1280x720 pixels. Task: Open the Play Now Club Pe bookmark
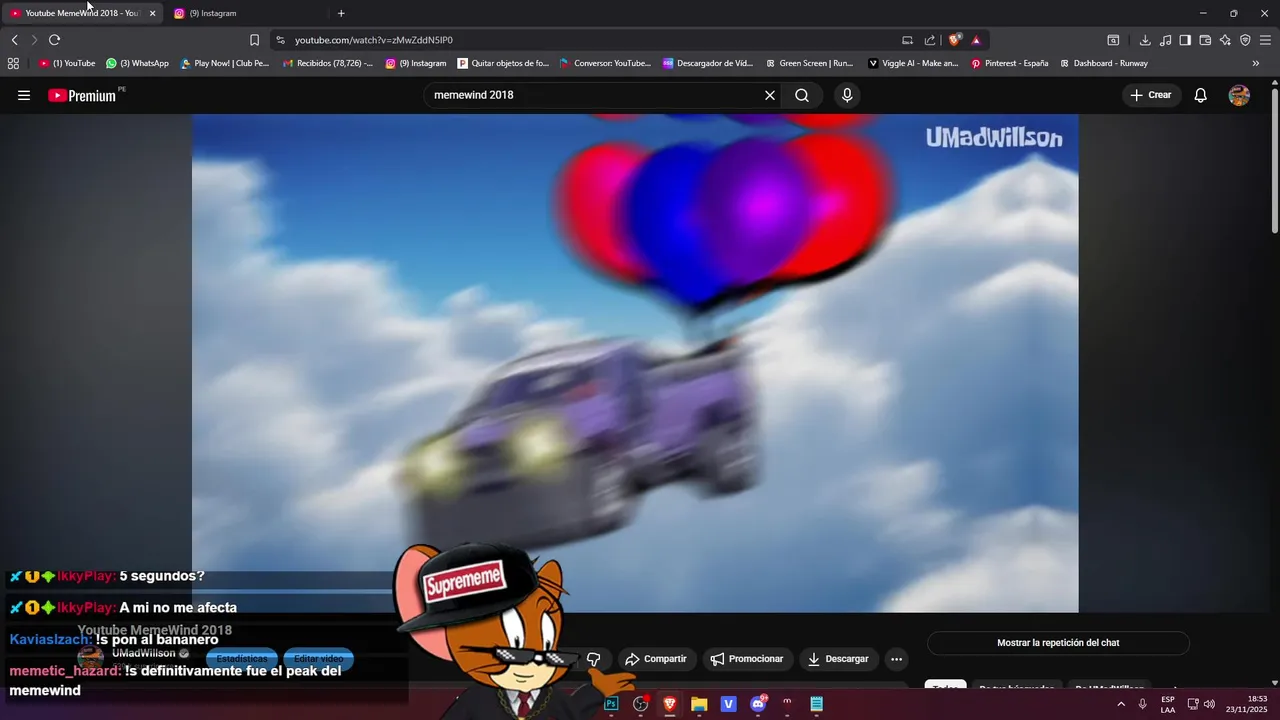225,63
